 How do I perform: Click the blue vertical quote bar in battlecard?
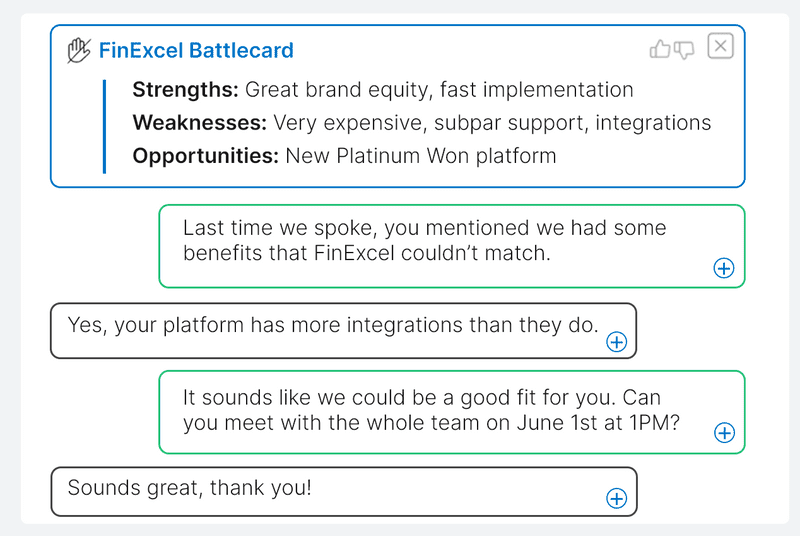tap(105, 126)
